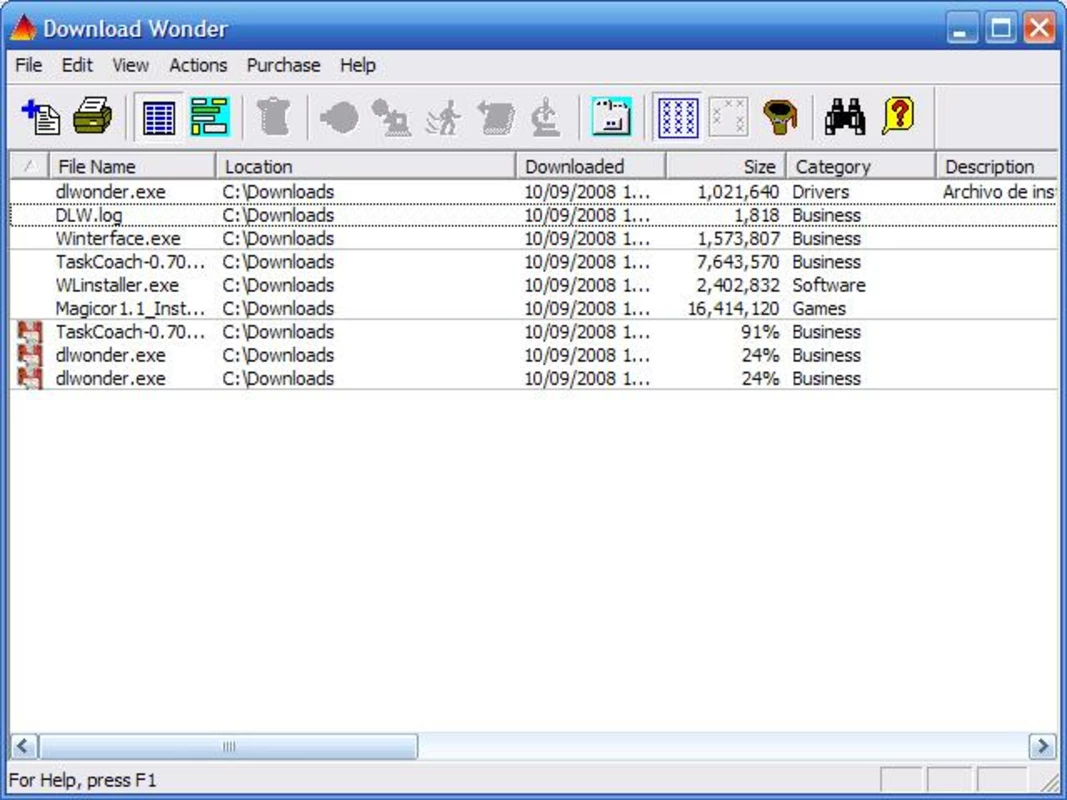Click the sort arrow column header
Viewport: 1067px width, 800px height.
29,167
